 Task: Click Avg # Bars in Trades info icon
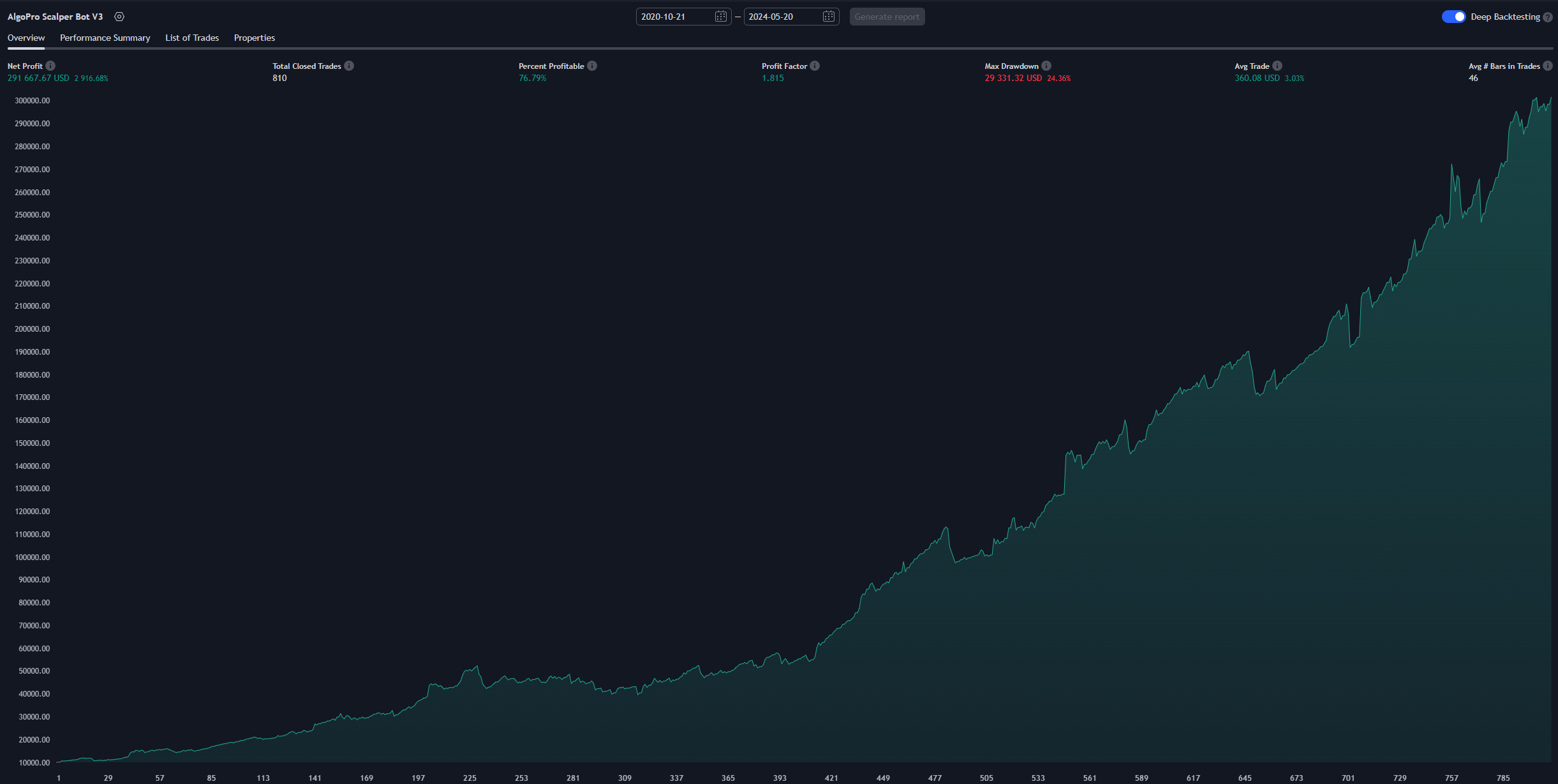1548,66
